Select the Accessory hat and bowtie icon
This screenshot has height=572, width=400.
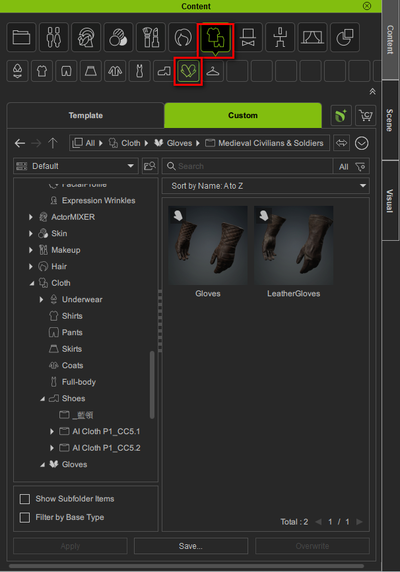248,37
